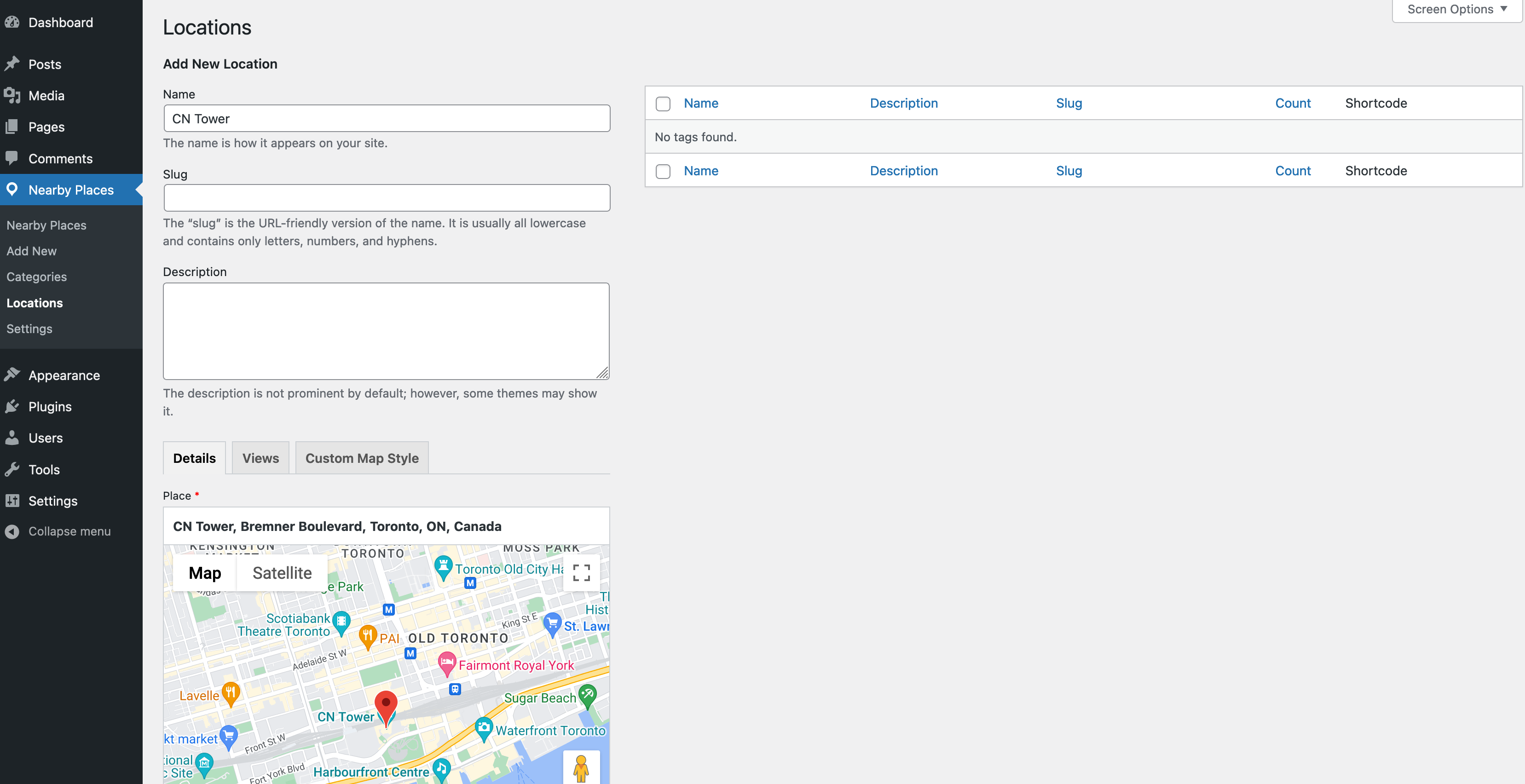Click the Users person icon
The width and height of the screenshot is (1525, 784).
coord(12,438)
